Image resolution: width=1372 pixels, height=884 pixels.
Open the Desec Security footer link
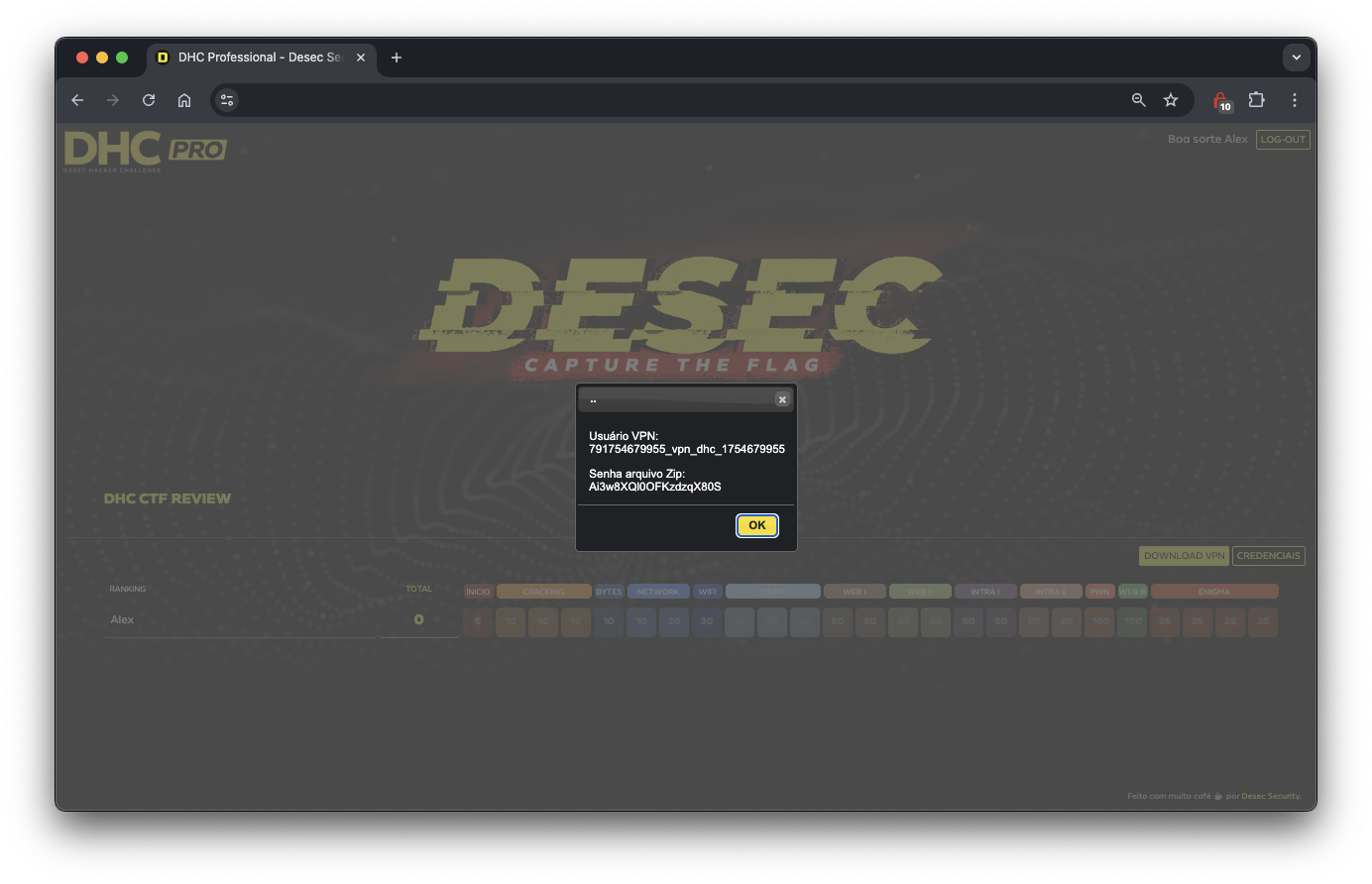click(1272, 795)
